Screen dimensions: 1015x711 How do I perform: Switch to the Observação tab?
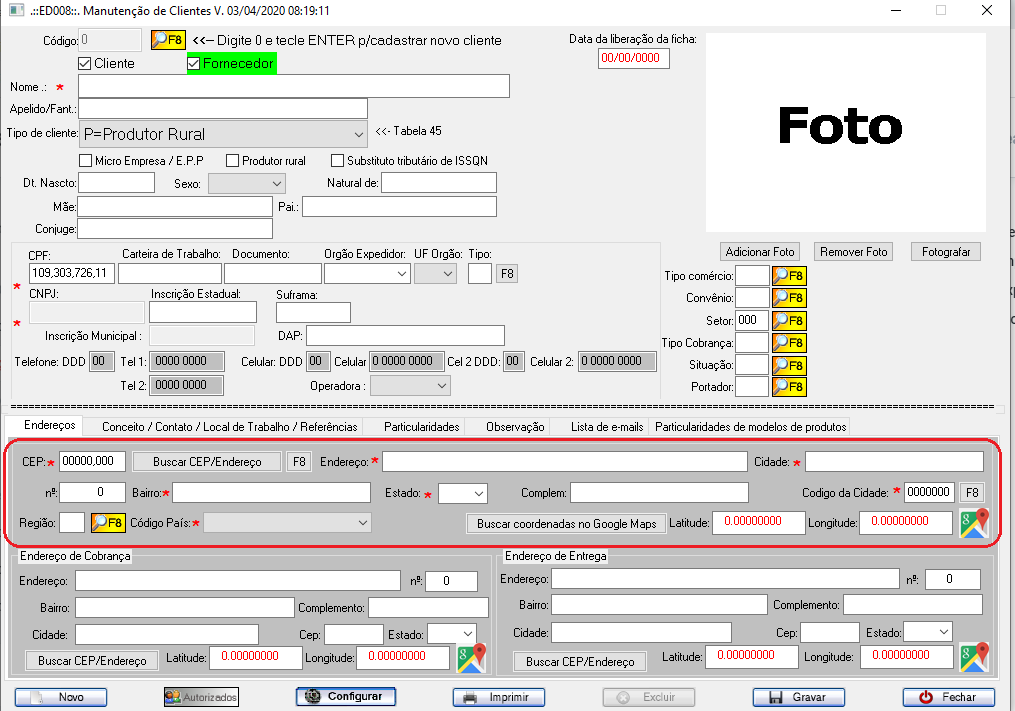[x=515, y=427]
